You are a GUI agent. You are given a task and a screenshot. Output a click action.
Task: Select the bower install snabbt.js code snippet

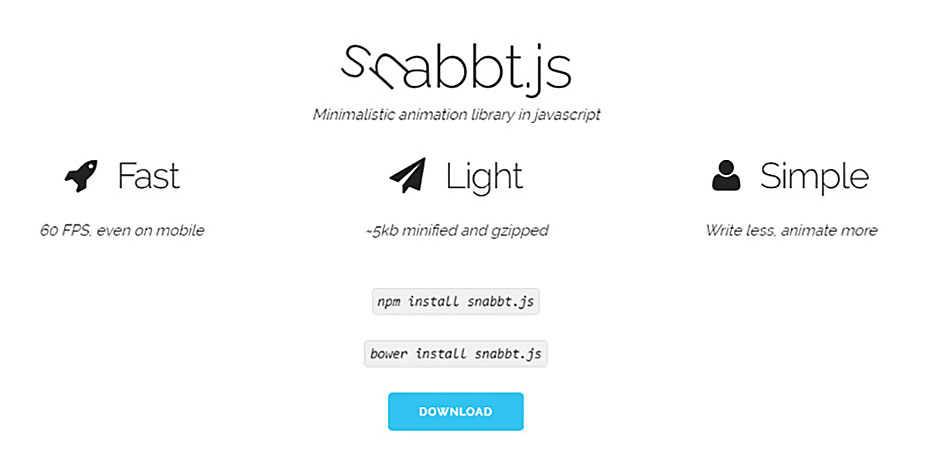pyautogui.click(x=456, y=354)
